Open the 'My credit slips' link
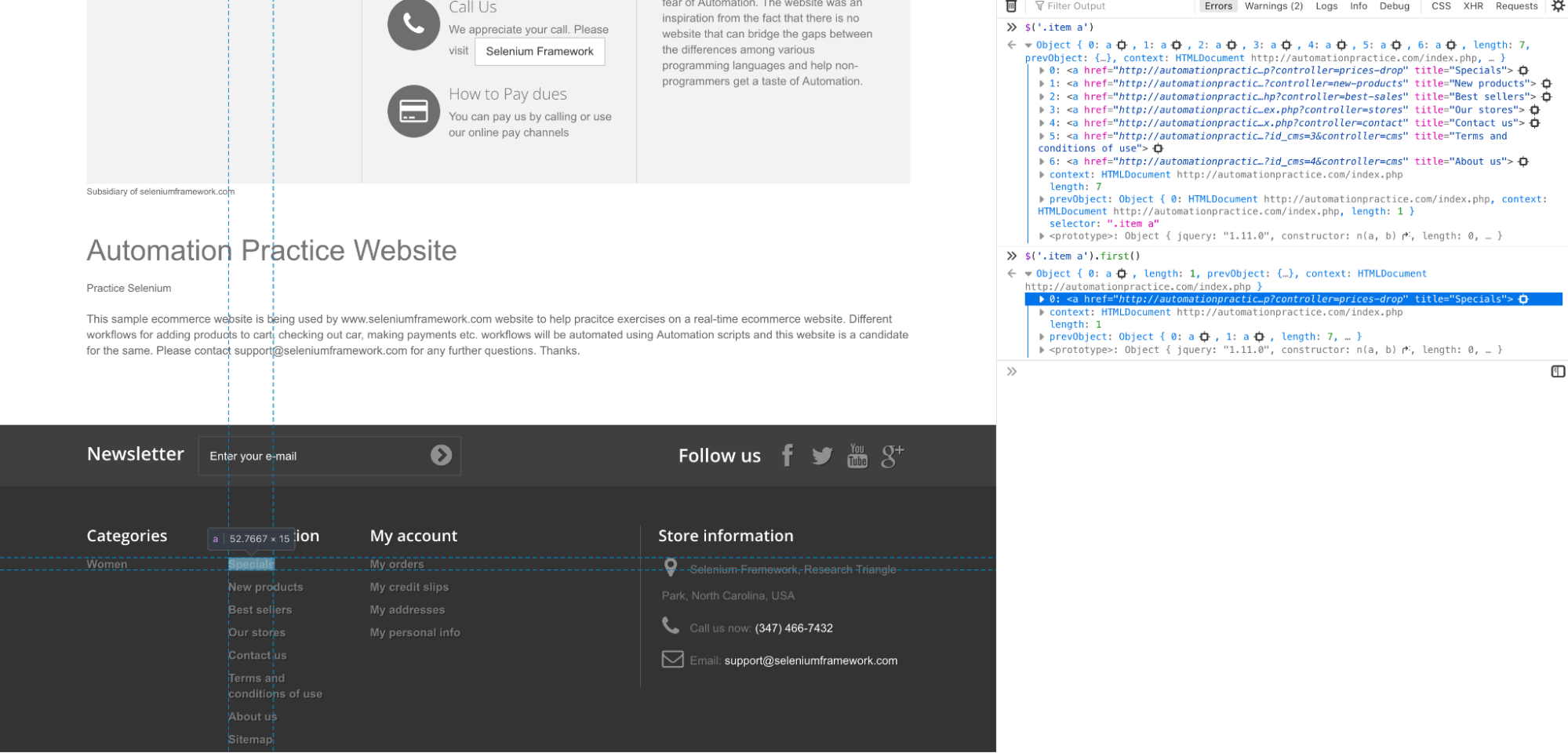 [x=409, y=587]
